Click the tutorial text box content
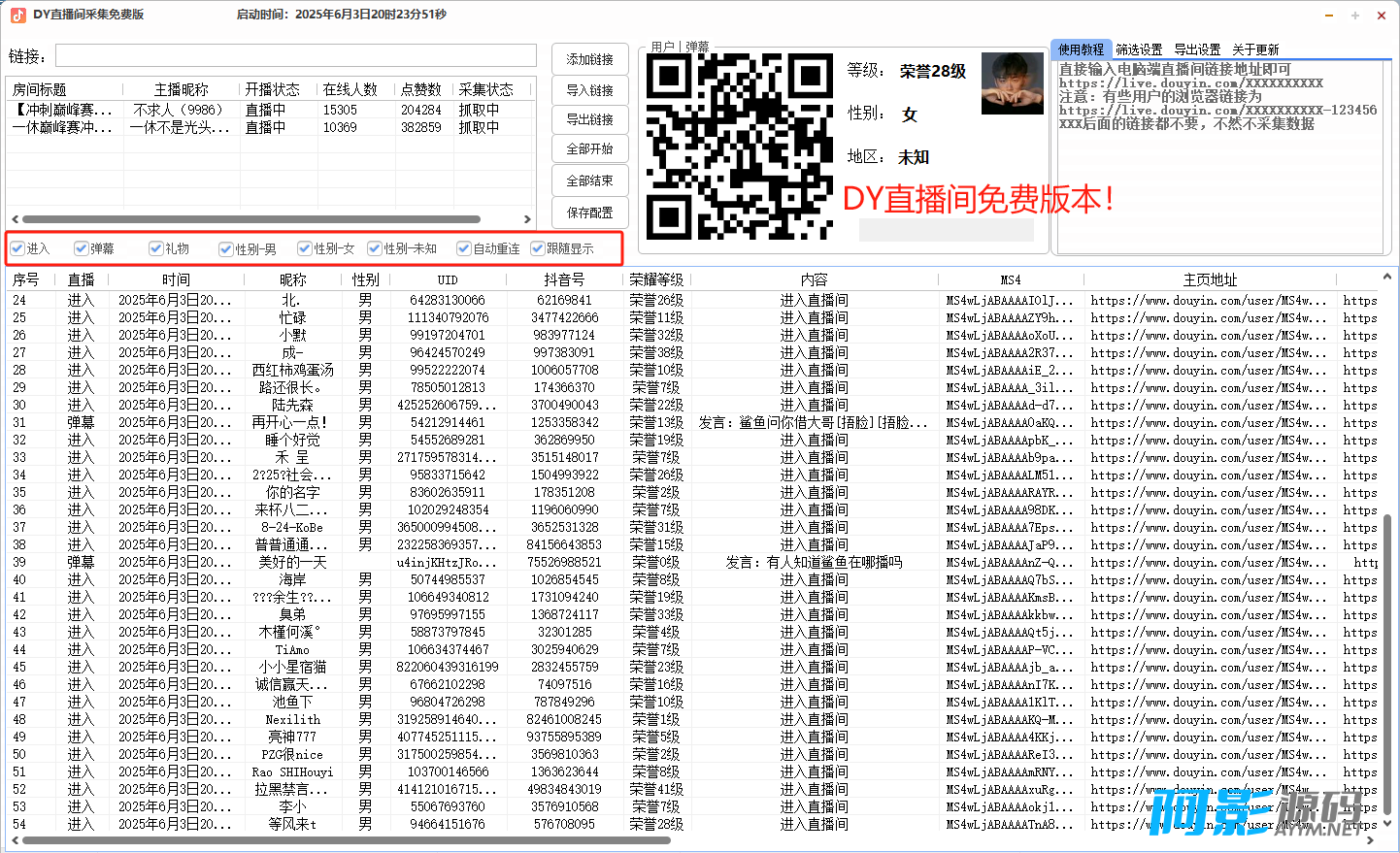Viewport: 1400px width, 853px height. tap(1218, 158)
